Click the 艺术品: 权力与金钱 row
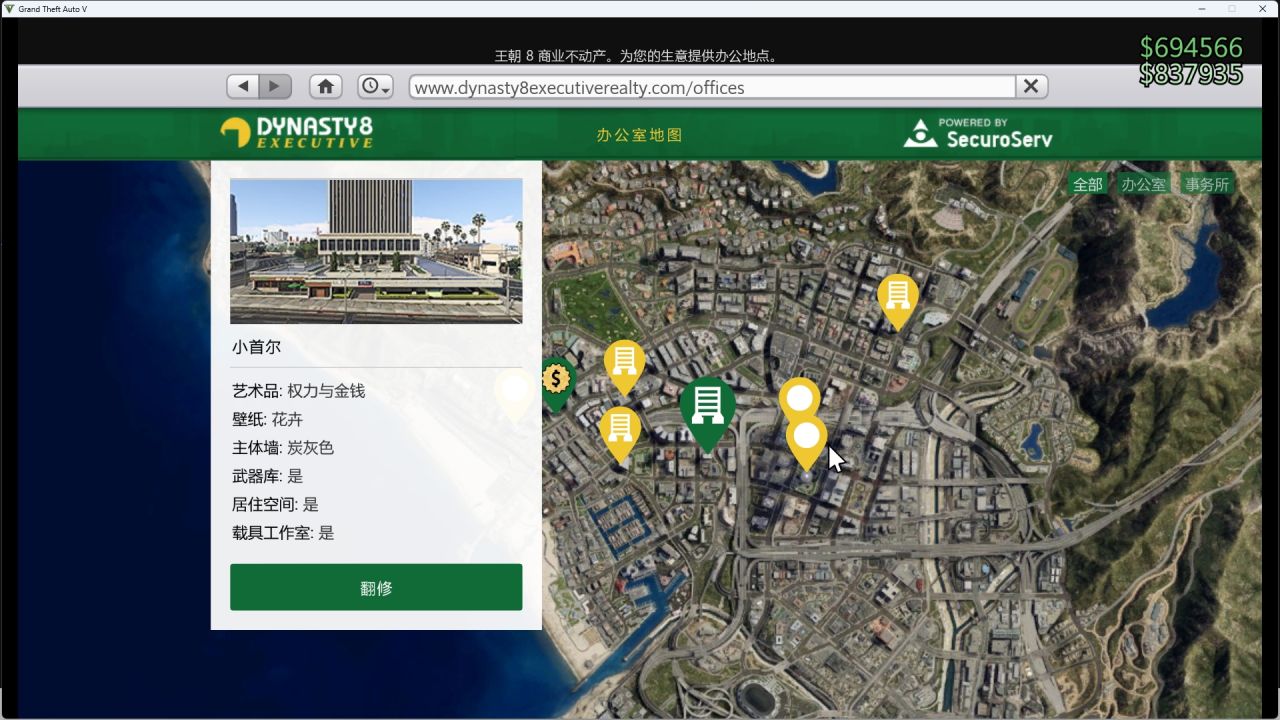1280x720 pixels. click(x=299, y=390)
